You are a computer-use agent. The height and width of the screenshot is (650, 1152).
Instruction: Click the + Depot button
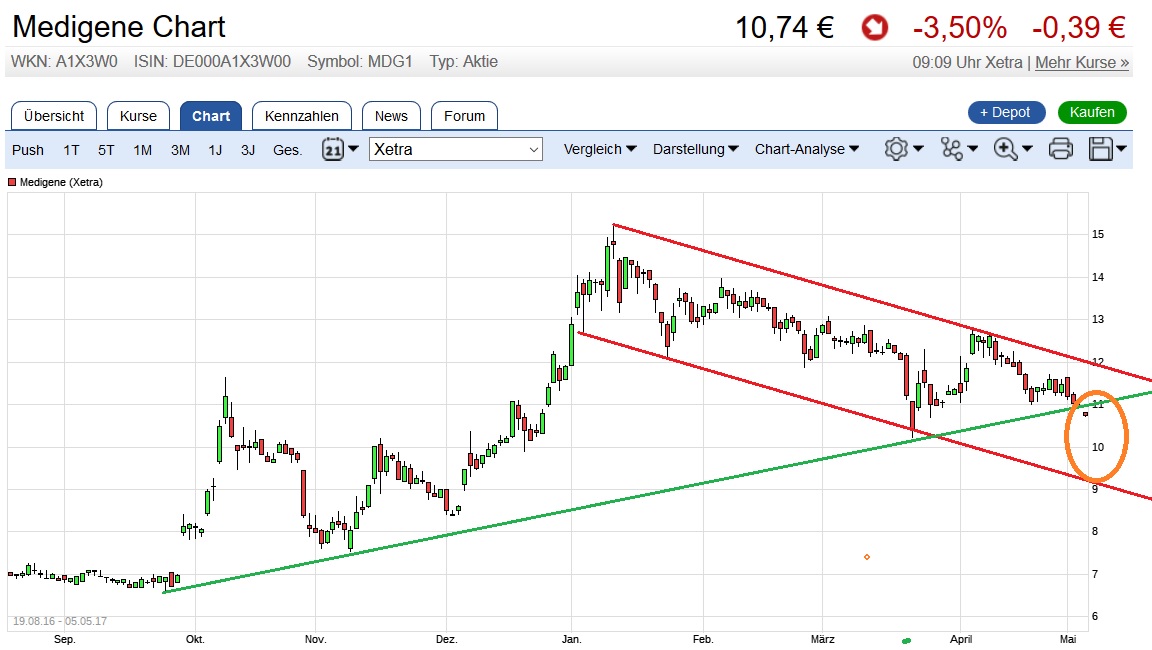point(1007,112)
